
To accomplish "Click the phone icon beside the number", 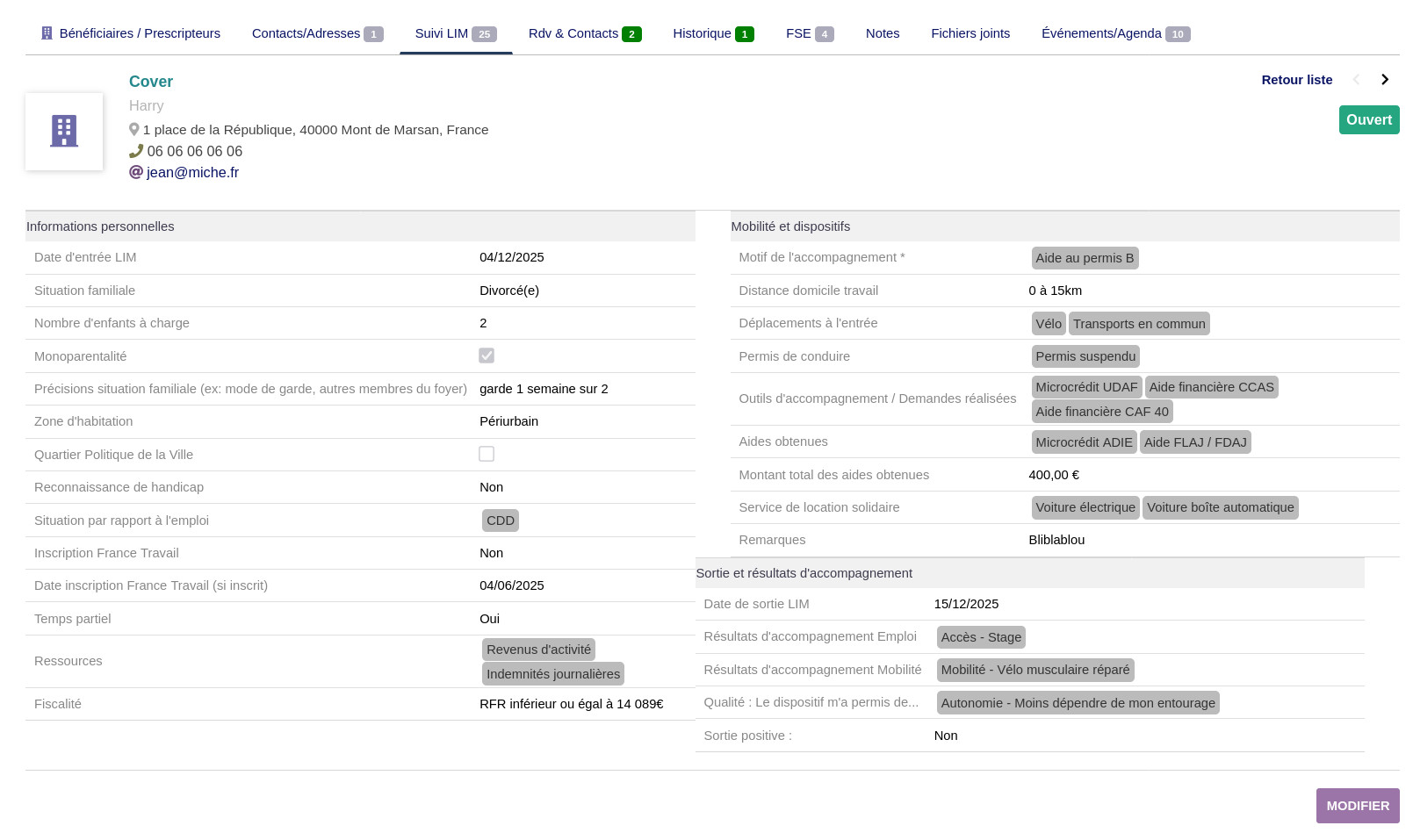I will (136, 151).
